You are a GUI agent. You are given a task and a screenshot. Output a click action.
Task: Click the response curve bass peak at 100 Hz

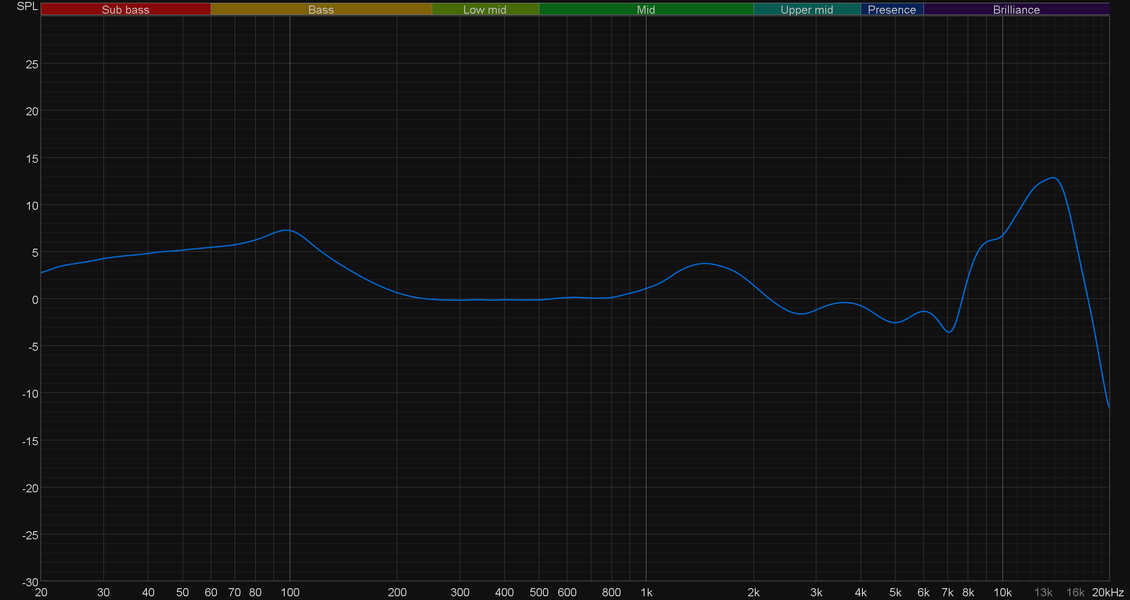[x=287, y=230]
